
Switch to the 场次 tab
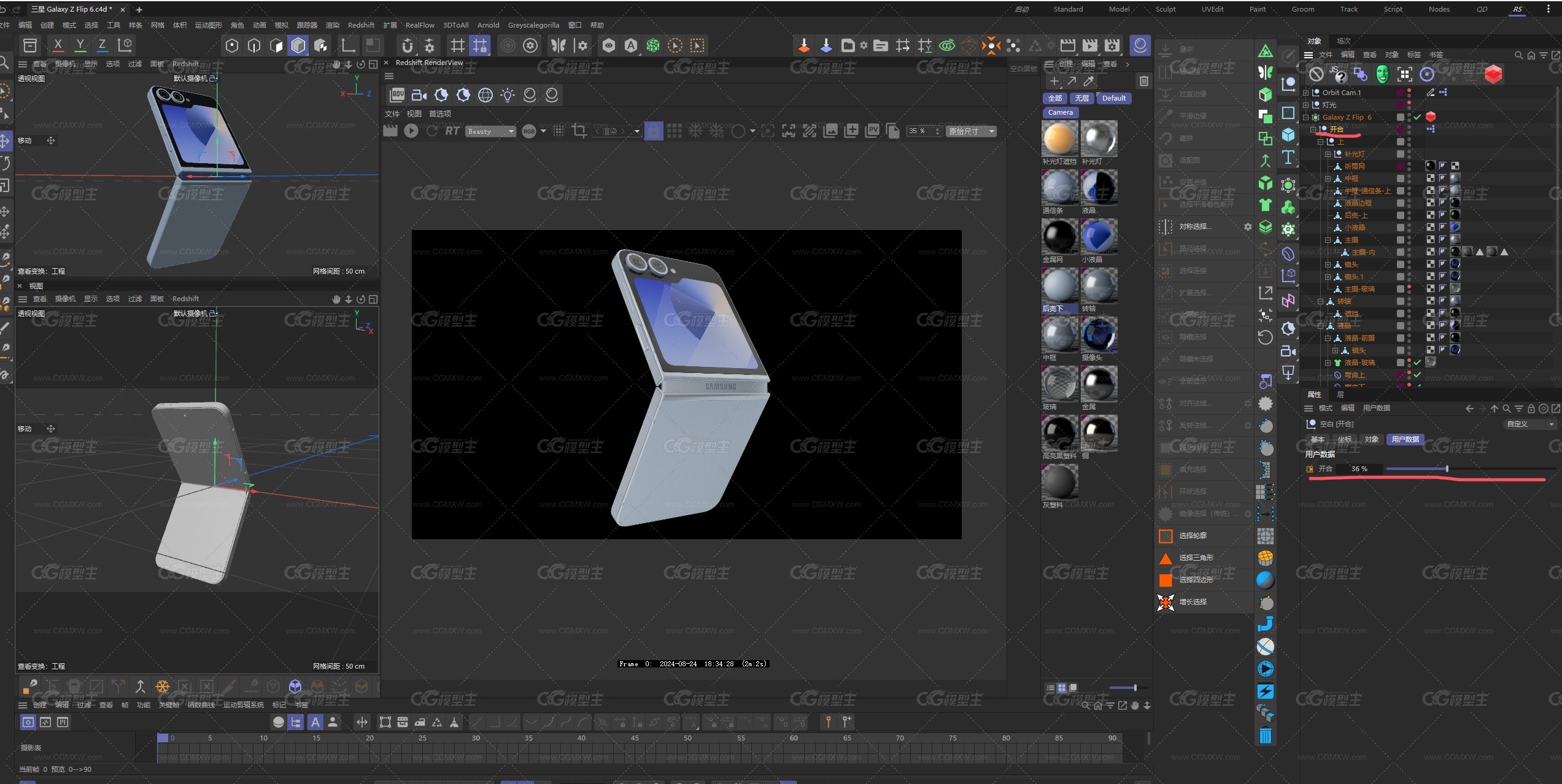click(1344, 41)
